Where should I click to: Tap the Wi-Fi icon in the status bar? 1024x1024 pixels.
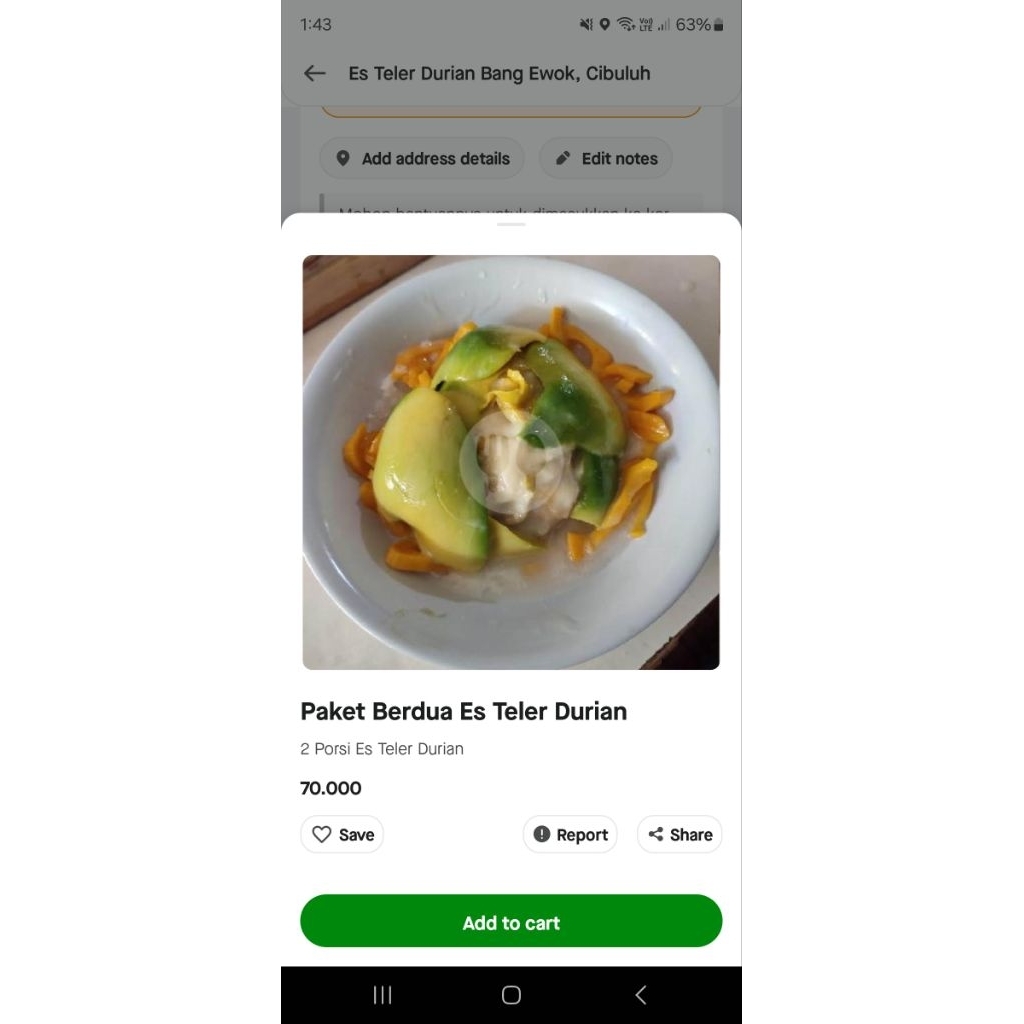pos(626,25)
